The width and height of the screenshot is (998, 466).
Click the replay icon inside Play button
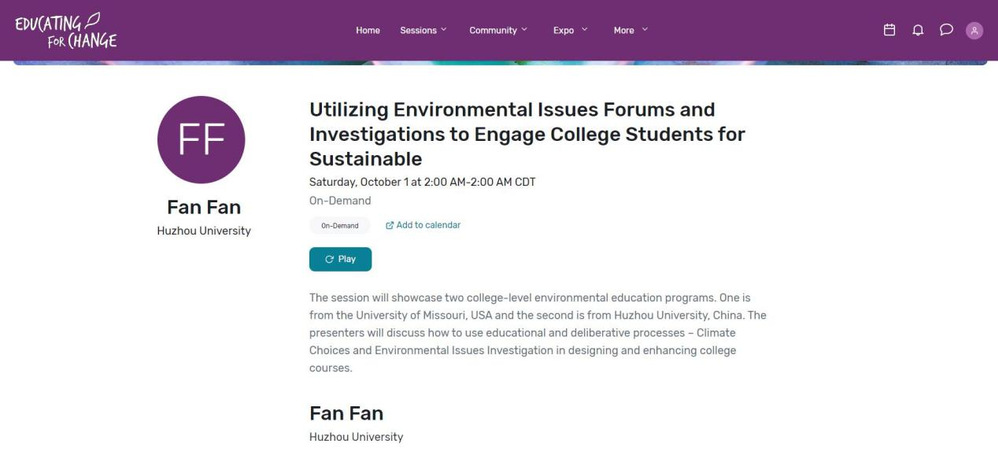point(329,259)
